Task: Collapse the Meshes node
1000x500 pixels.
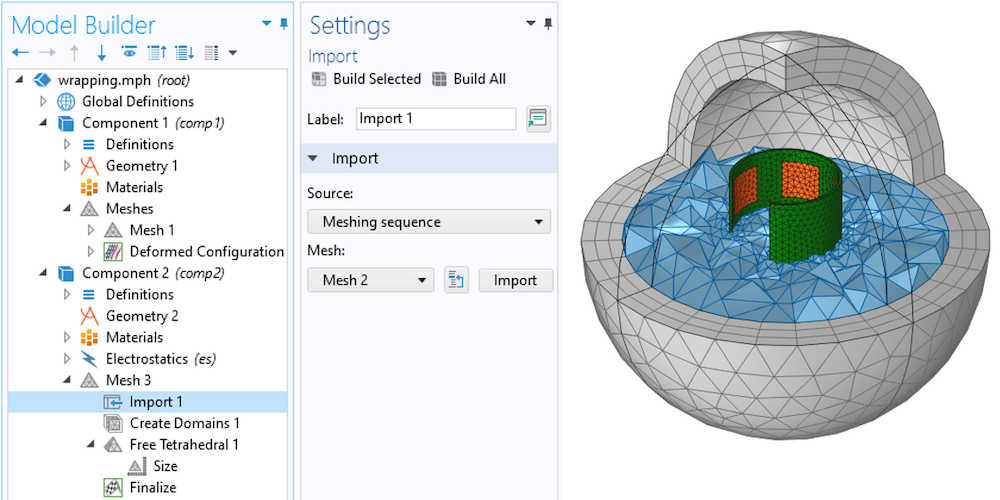Action: 67,209
